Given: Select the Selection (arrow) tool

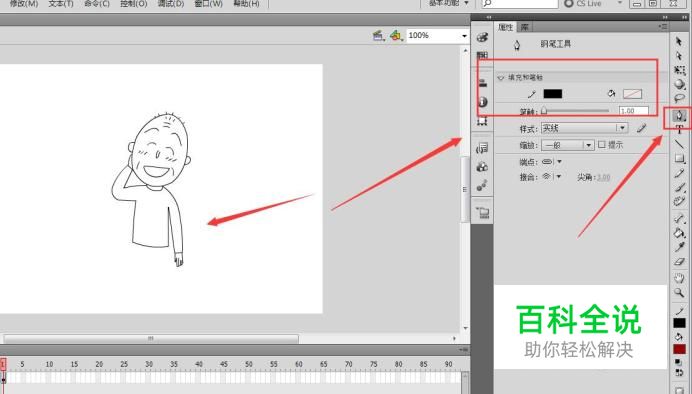Looking at the screenshot, I should pos(679,41).
